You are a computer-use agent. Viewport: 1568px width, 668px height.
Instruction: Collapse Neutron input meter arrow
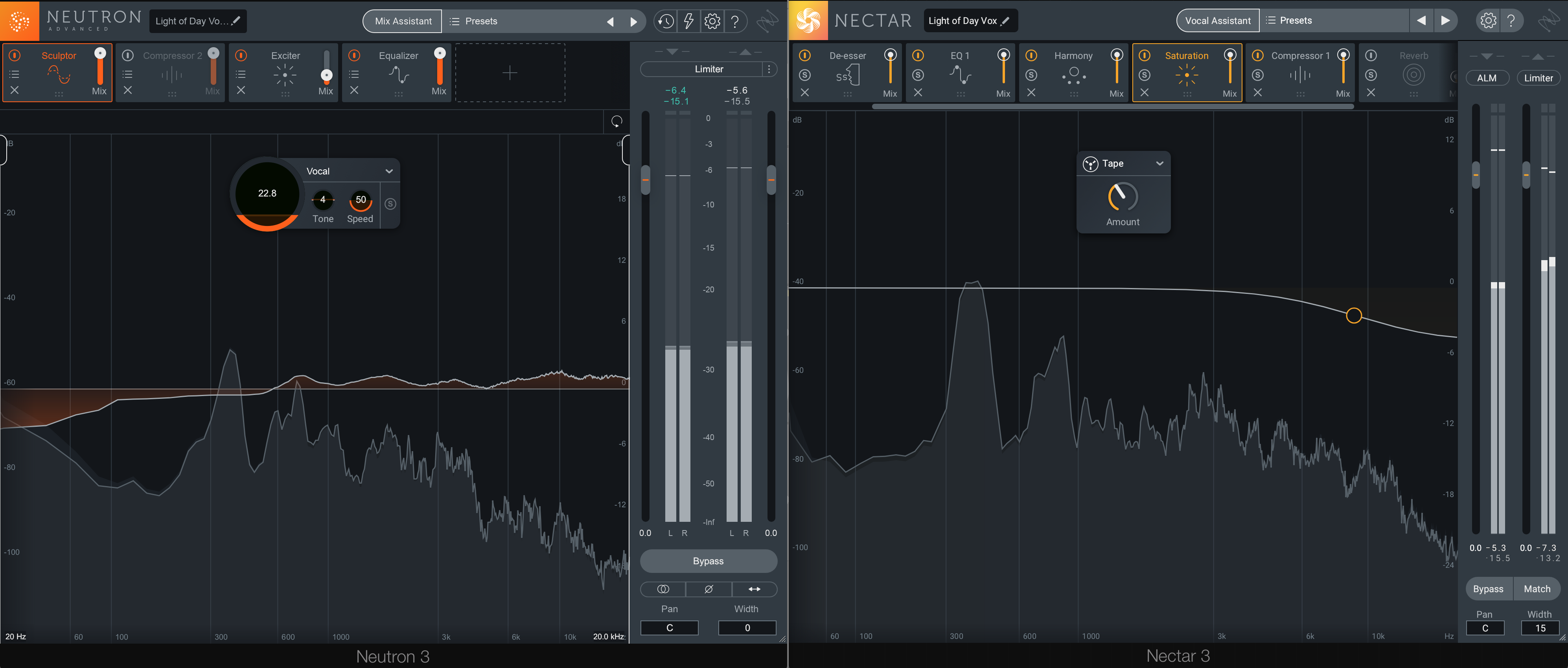[x=672, y=52]
